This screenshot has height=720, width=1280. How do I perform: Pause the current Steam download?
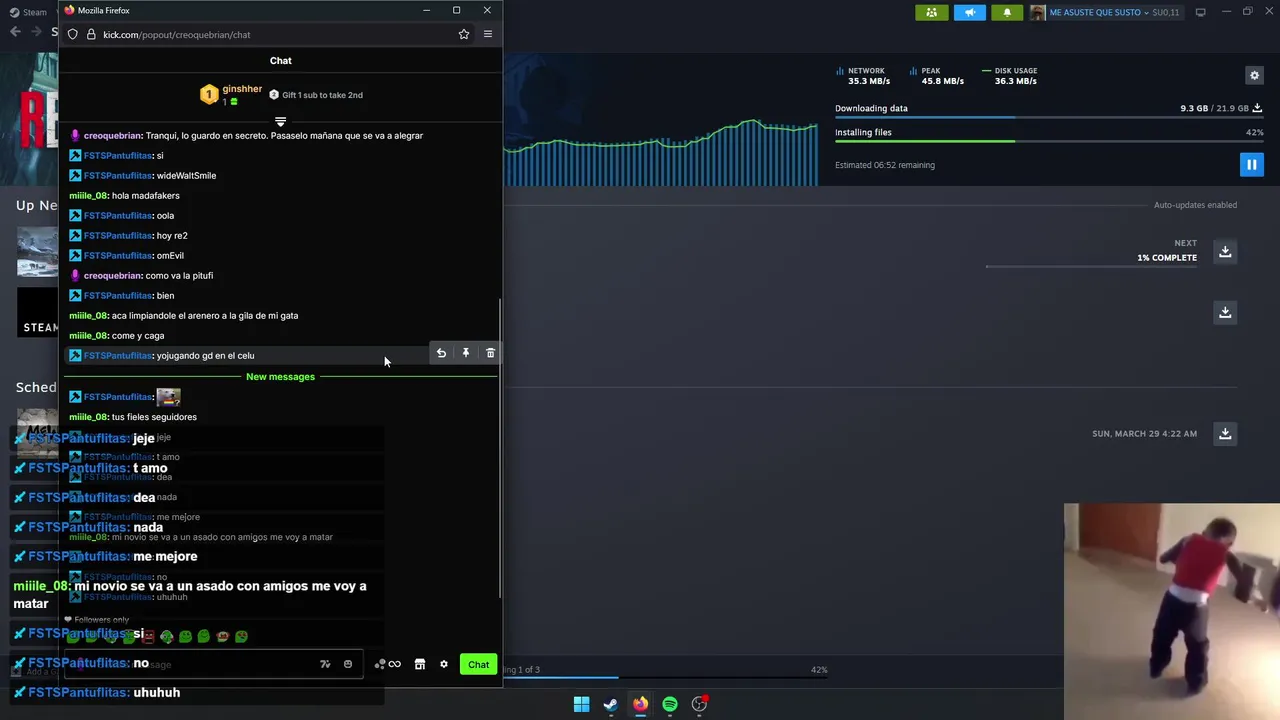1251,164
